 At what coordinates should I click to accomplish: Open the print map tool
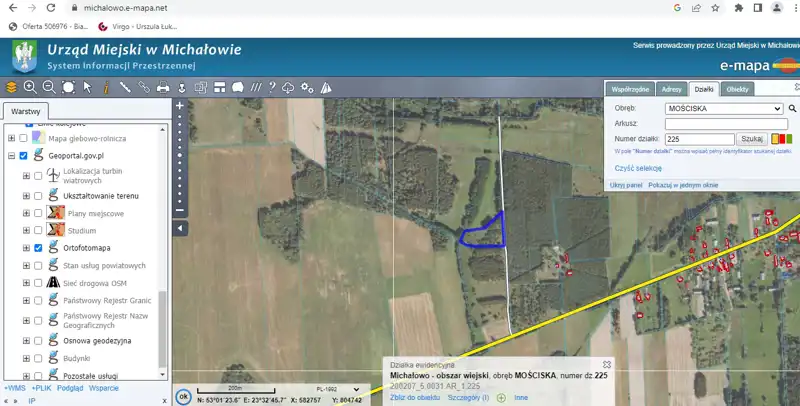(163, 88)
